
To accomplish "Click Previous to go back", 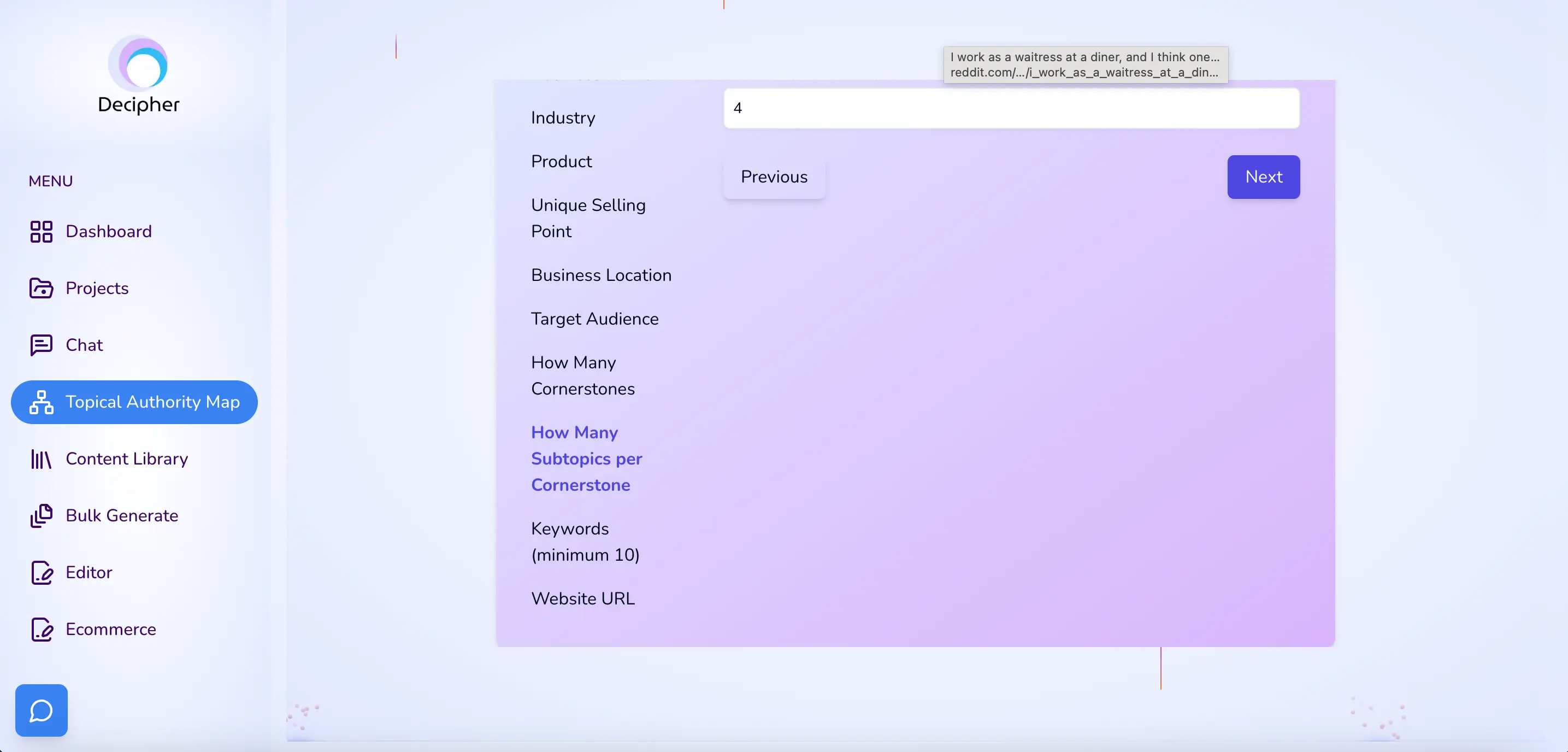I will pos(774,176).
